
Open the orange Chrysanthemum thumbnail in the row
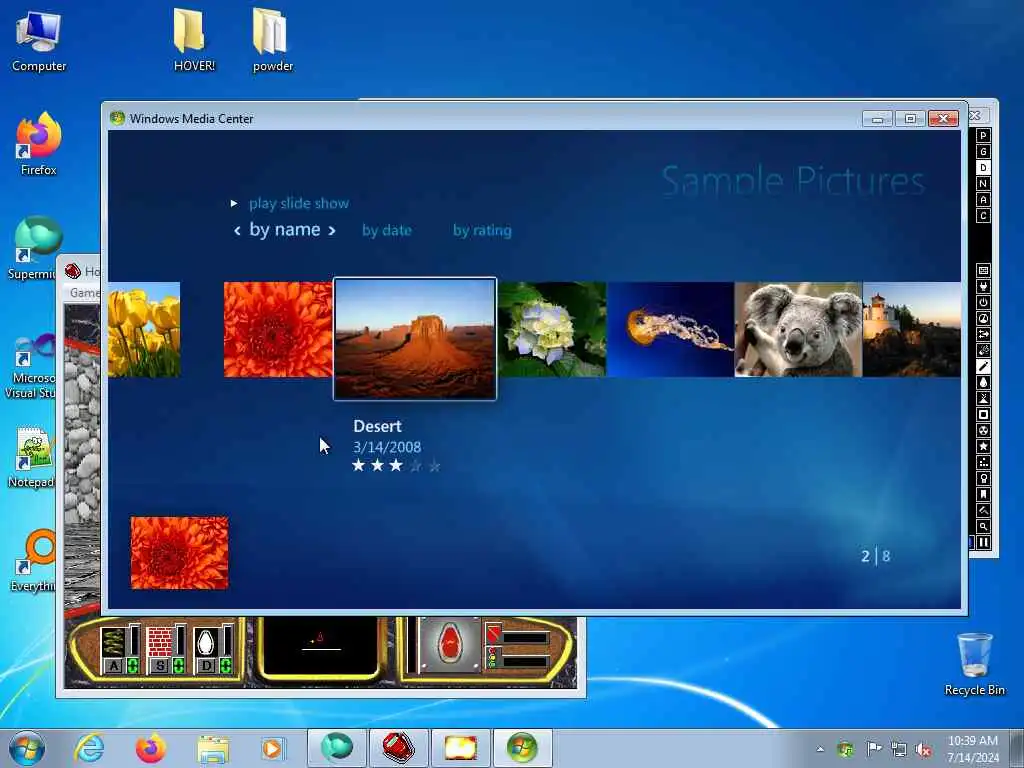(x=278, y=329)
